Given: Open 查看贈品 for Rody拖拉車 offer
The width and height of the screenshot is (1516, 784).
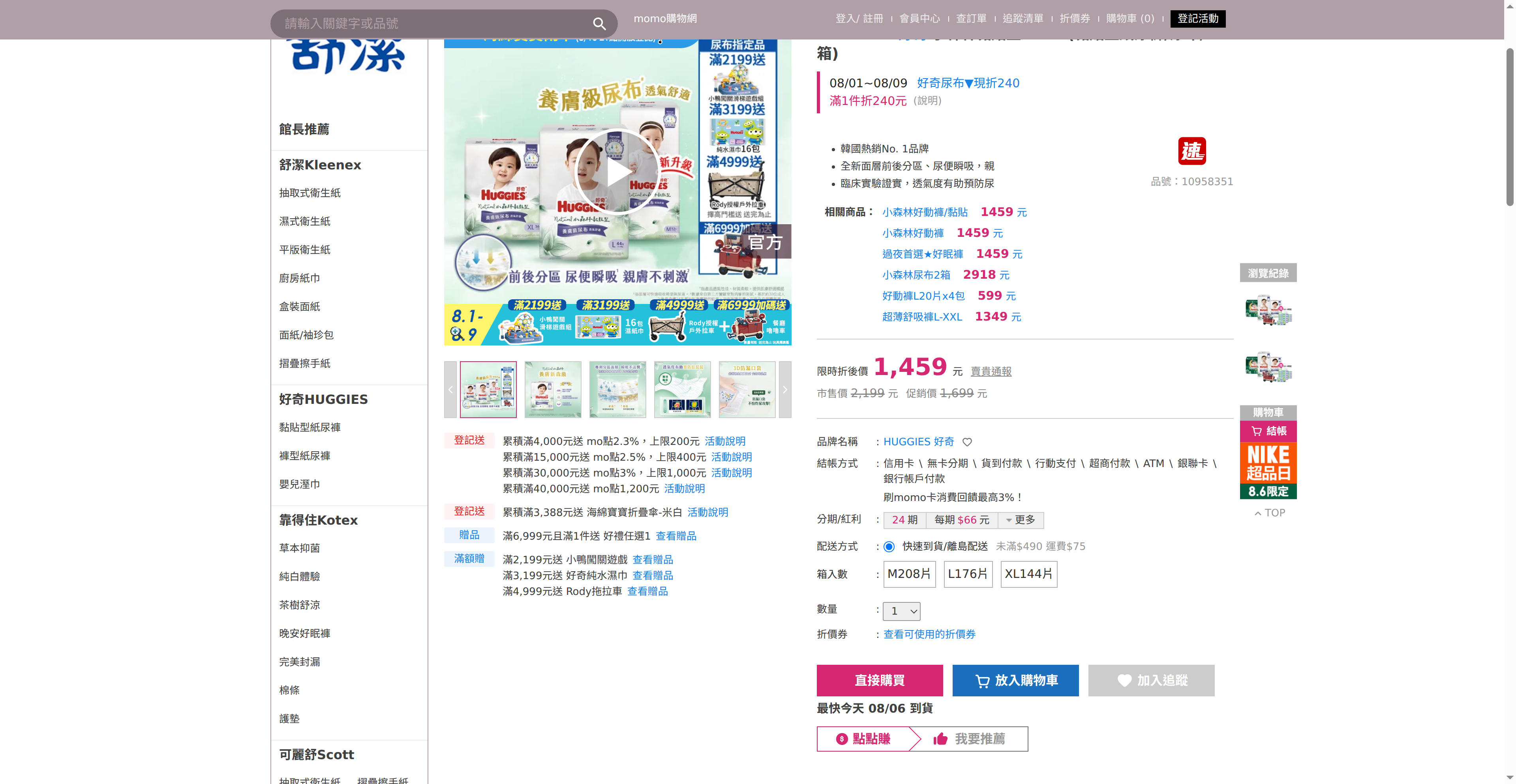Looking at the screenshot, I should 647,591.
